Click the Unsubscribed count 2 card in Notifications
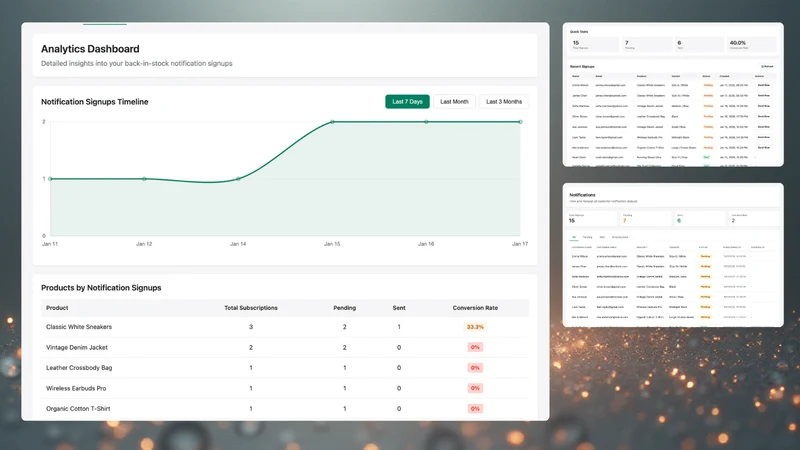This screenshot has width=800, height=450. click(754, 218)
